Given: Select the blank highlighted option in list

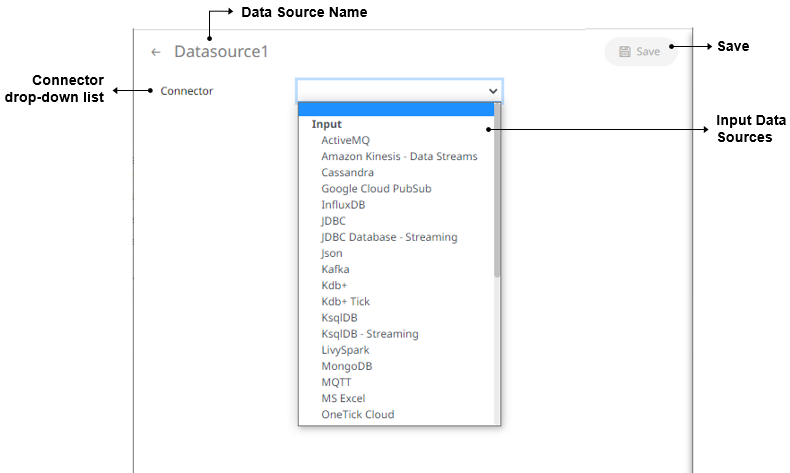Looking at the screenshot, I should [x=398, y=109].
